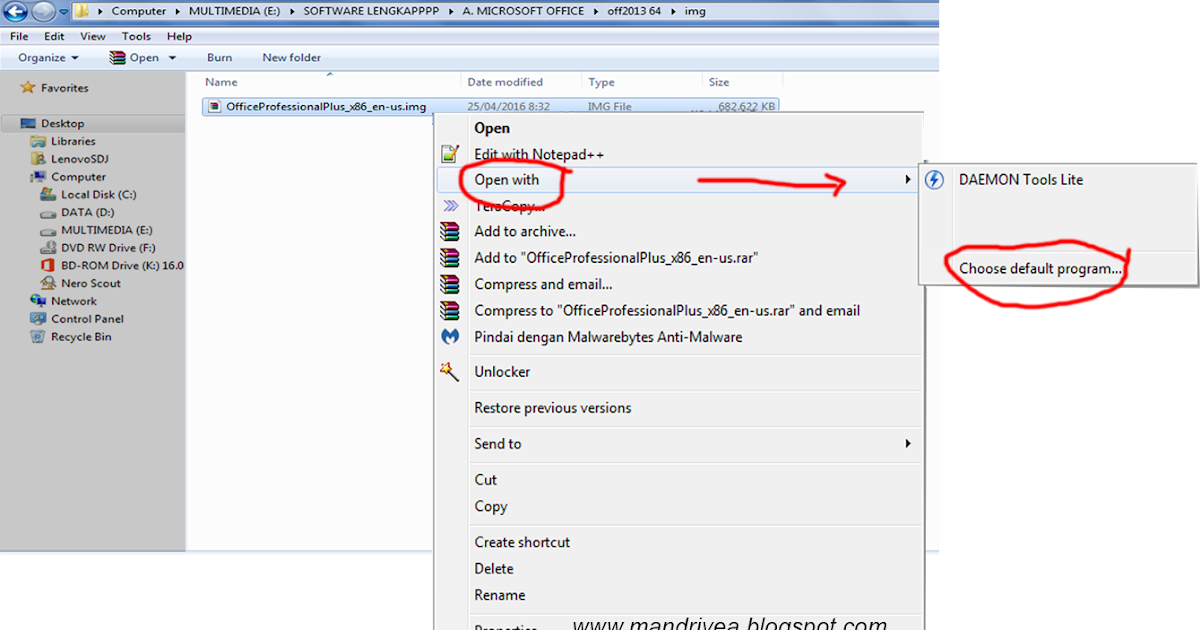The width and height of the screenshot is (1200, 630).
Task: Click the Control Panel icon in sidebar
Action: point(39,319)
